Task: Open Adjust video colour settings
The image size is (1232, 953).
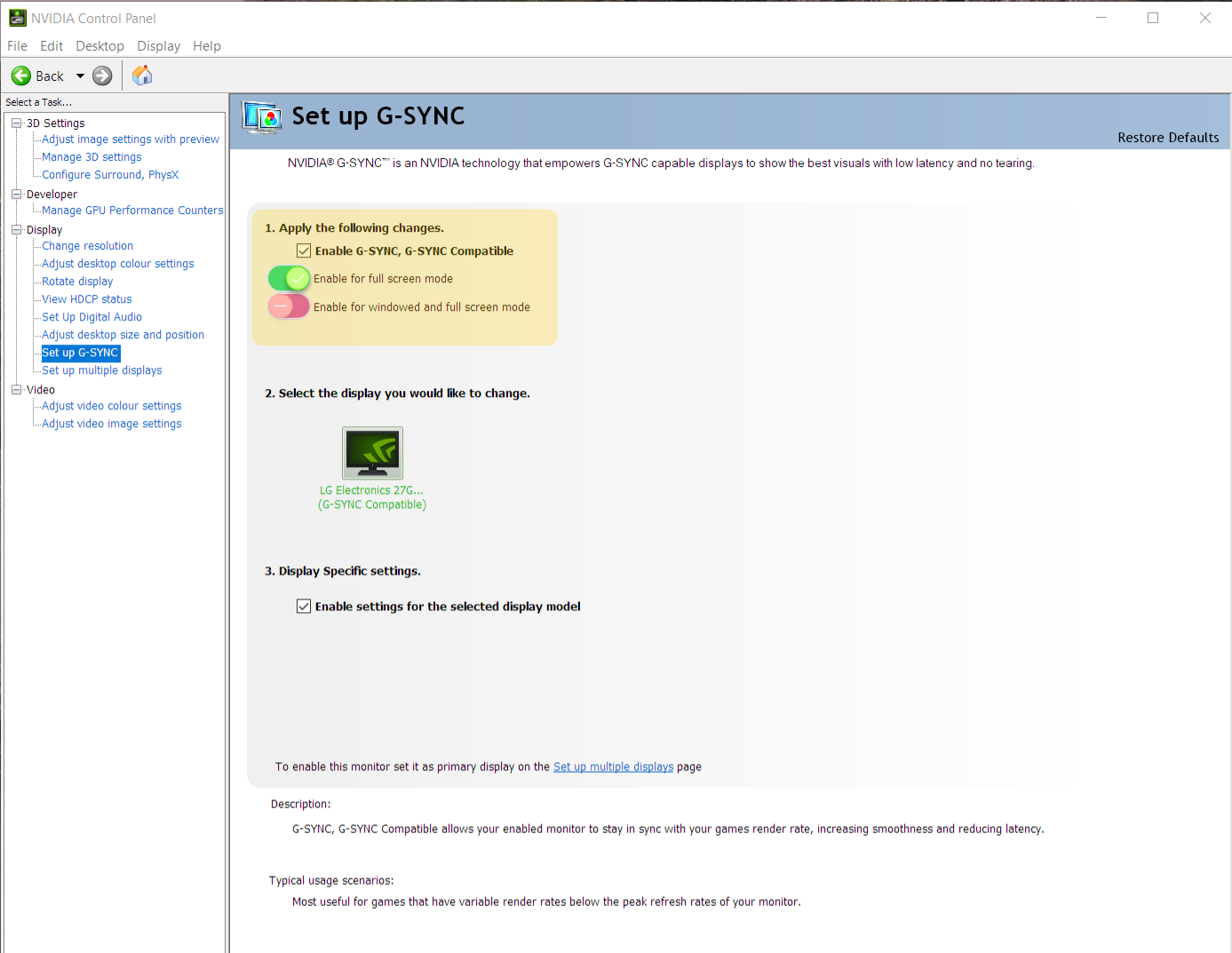Action: click(111, 406)
